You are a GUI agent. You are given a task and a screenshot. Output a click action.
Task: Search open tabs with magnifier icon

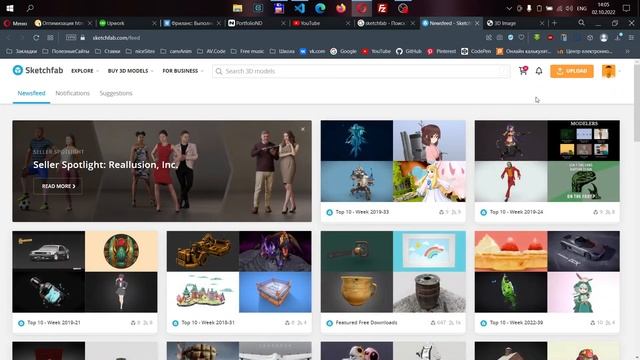point(581,23)
